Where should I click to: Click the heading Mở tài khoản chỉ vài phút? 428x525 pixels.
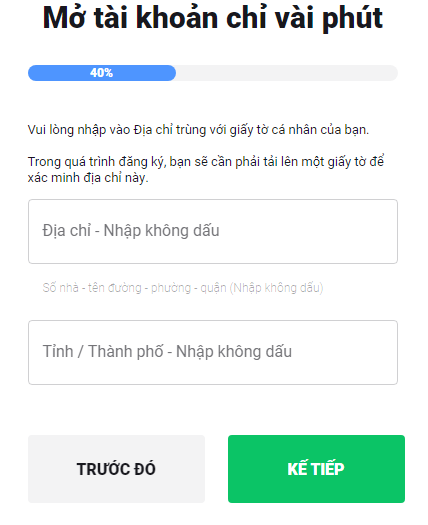tap(213, 18)
